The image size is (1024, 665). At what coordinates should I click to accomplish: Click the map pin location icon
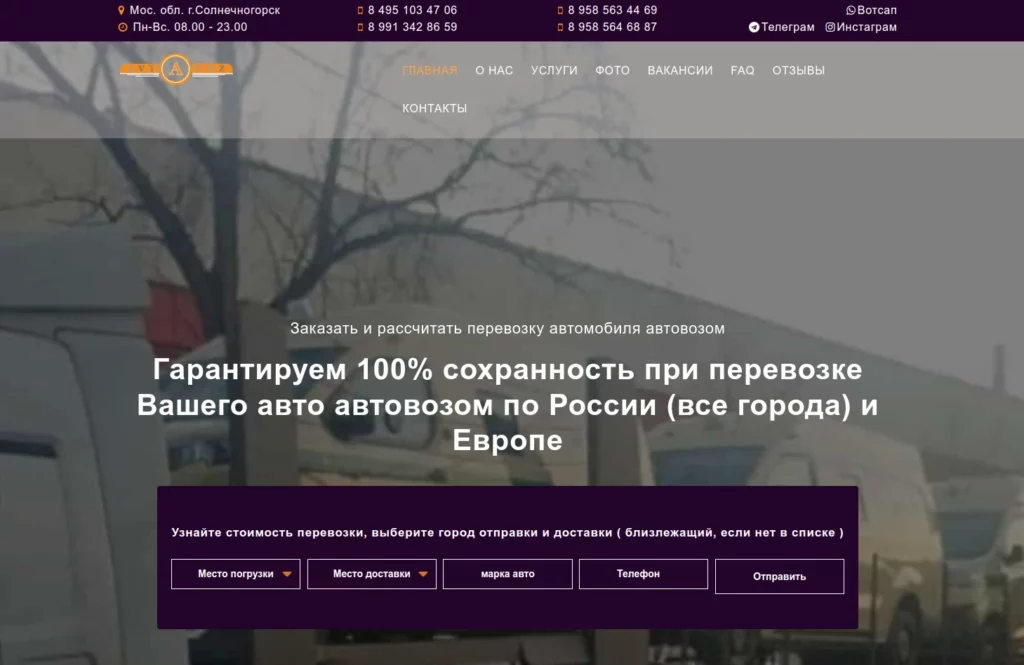tap(121, 10)
